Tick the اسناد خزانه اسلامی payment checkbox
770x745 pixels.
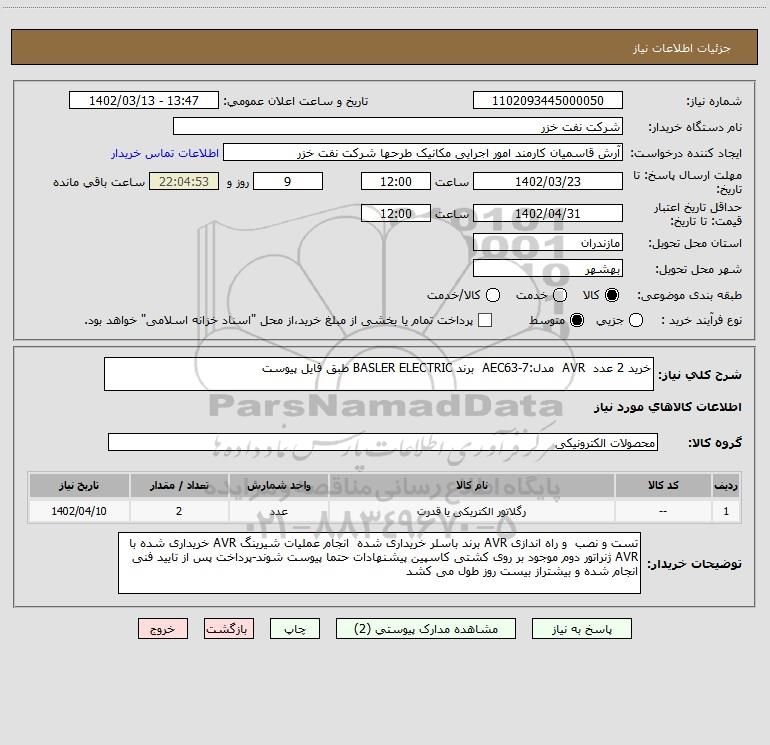point(485,320)
